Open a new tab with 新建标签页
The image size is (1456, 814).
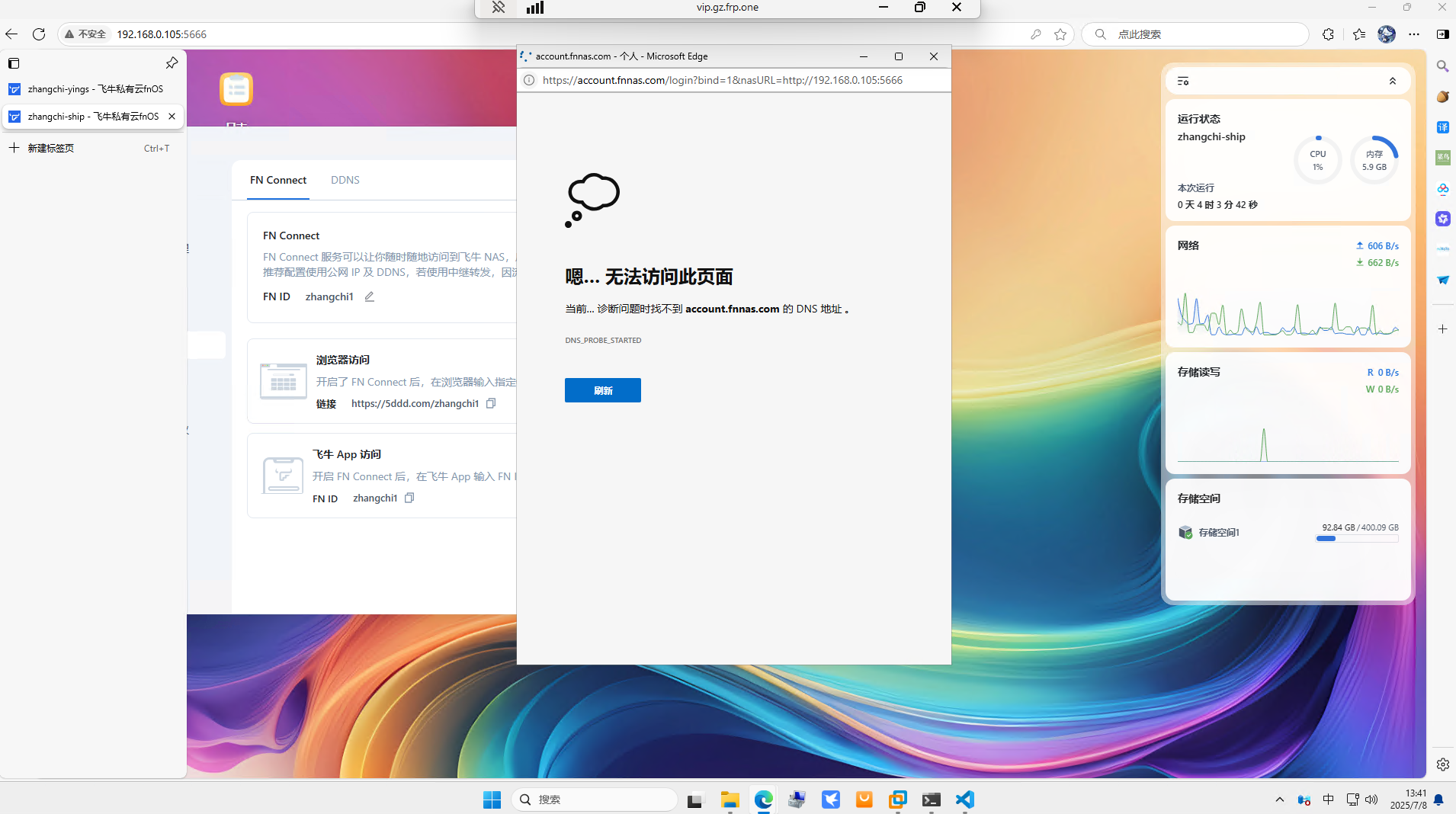(x=91, y=148)
